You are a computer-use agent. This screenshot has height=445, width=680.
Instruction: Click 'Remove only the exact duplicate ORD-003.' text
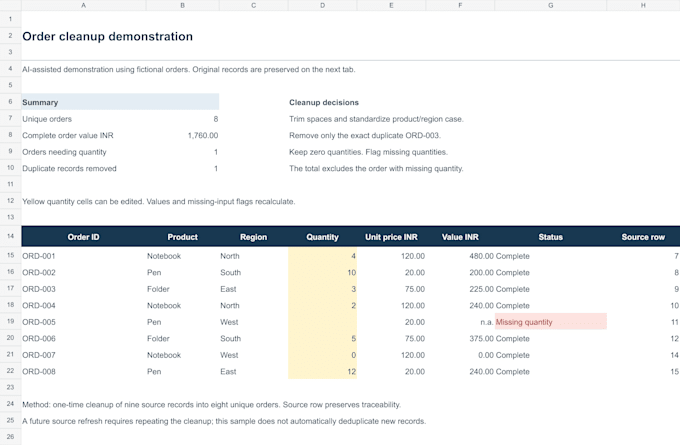[x=365, y=135]
